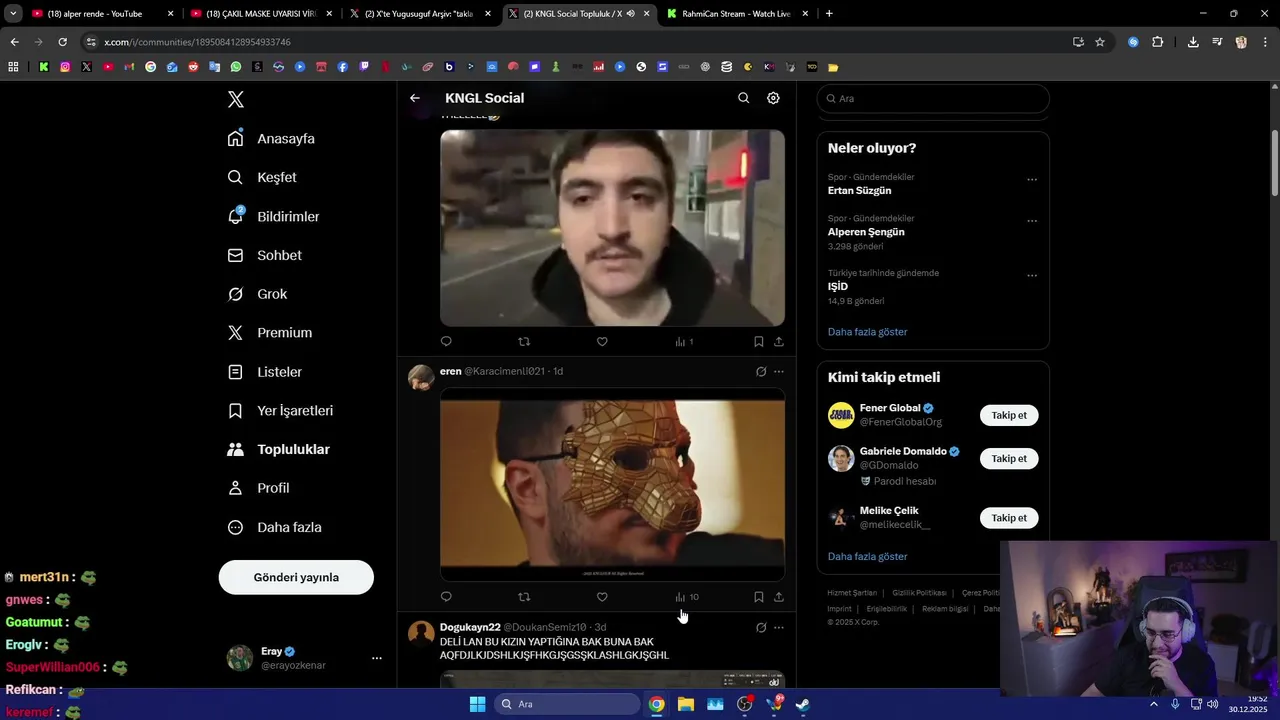
Task: Switch to RahmiCan Stream tab
Action: pos(736,14)
